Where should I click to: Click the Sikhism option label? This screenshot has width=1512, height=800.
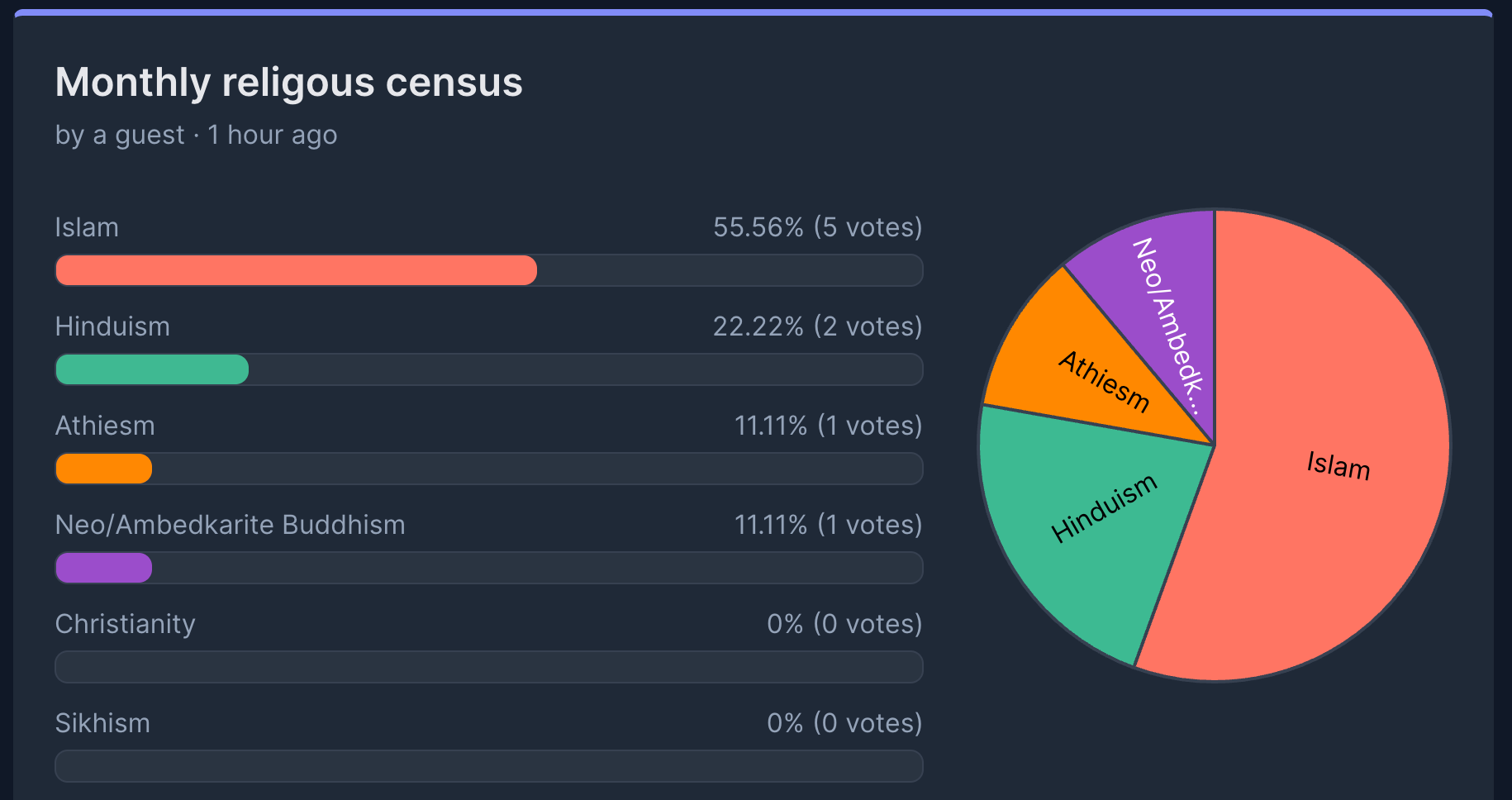tap(102, 723)
